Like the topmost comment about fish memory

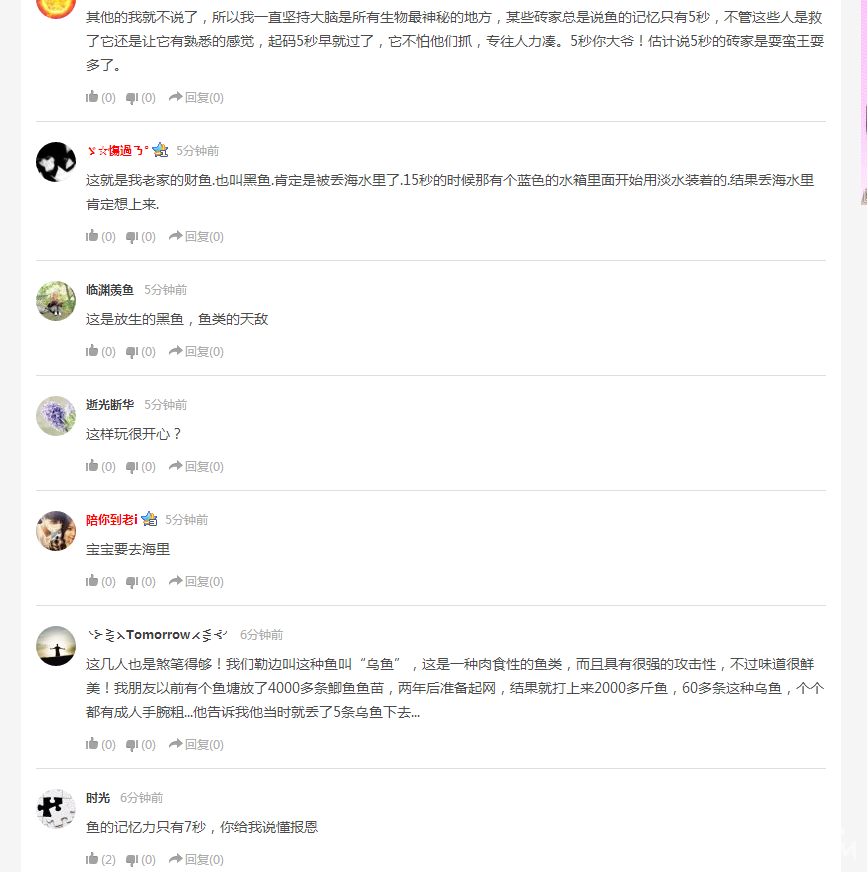click(x=101, y=98)
